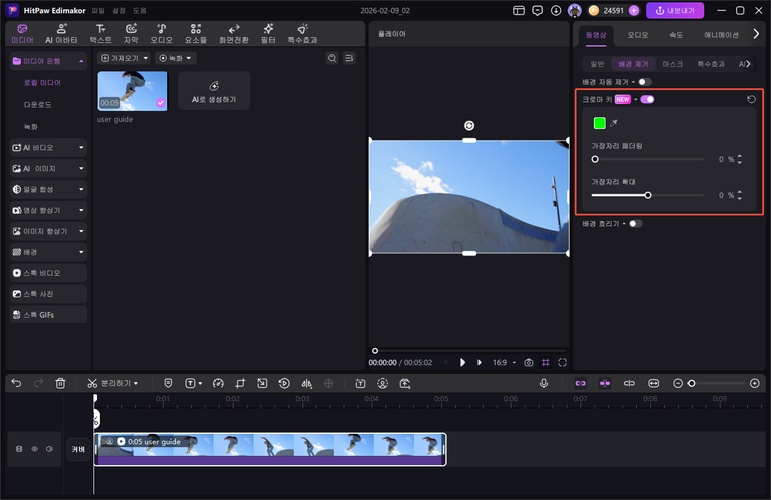Toggle the 크로마 키 switch off
Screen dimensions: 771x500
point(647,100)
